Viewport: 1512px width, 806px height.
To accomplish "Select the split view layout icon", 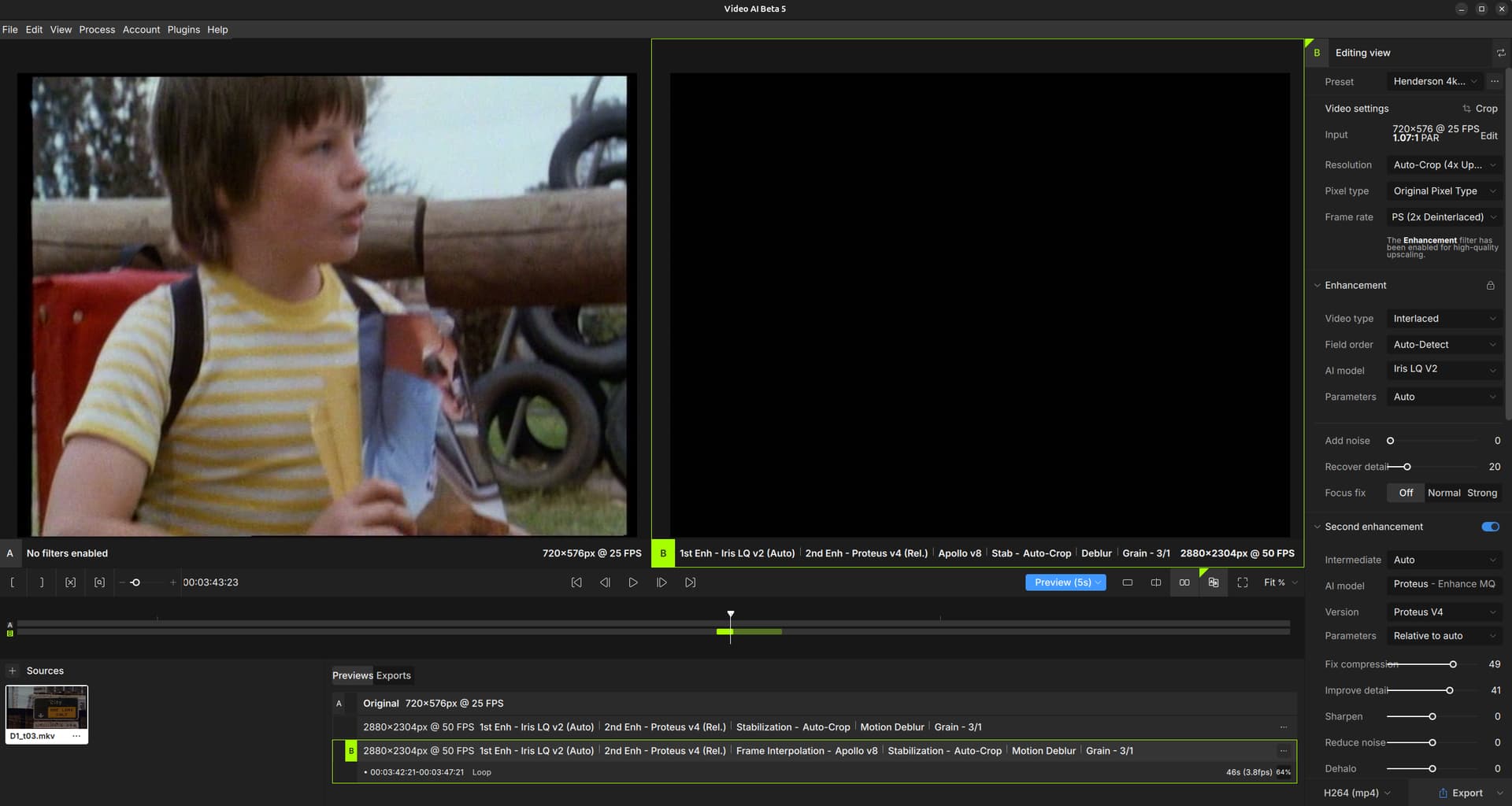I will coord(1156,582).
